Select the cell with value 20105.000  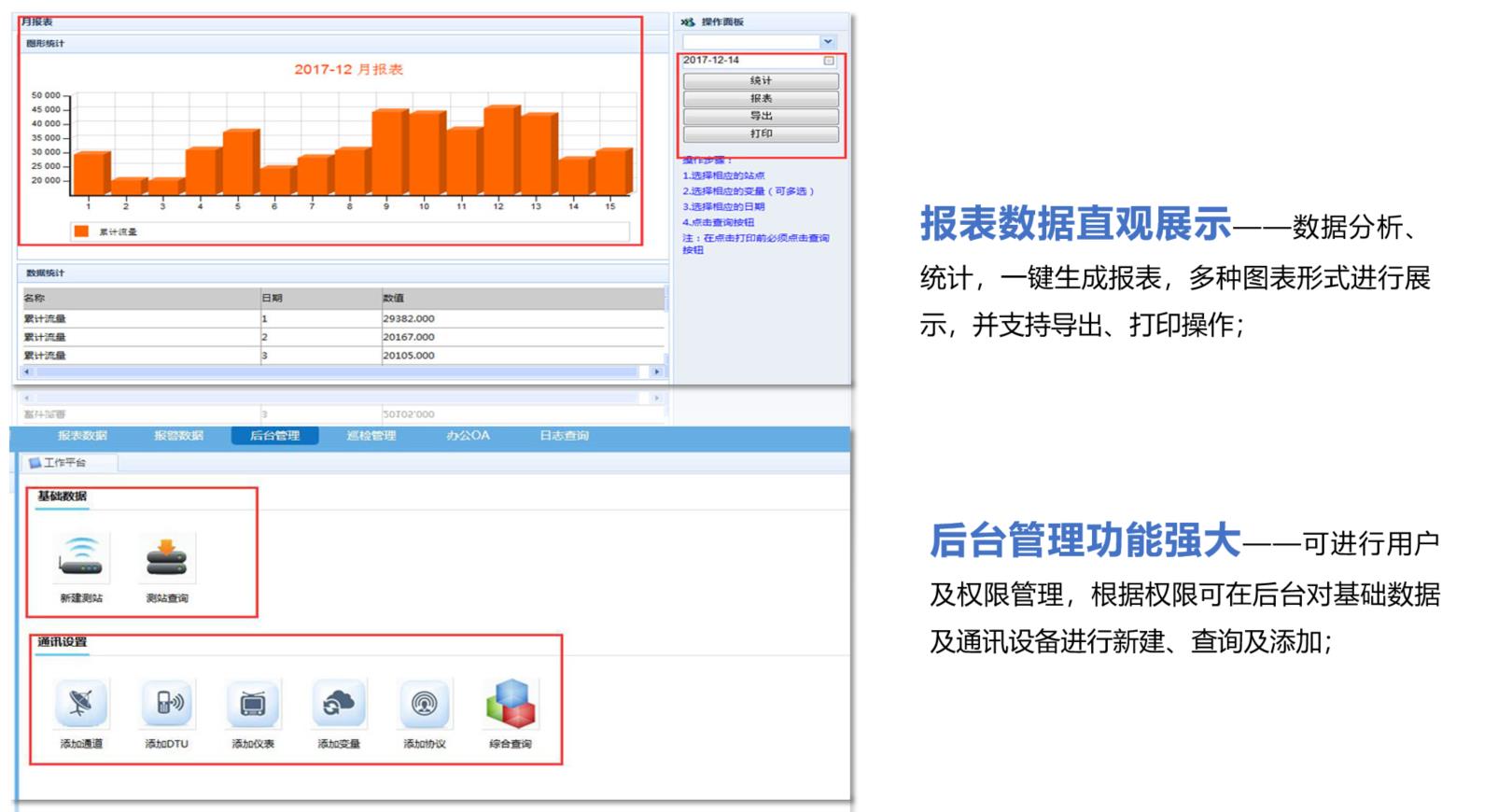[x=523, y=356]
